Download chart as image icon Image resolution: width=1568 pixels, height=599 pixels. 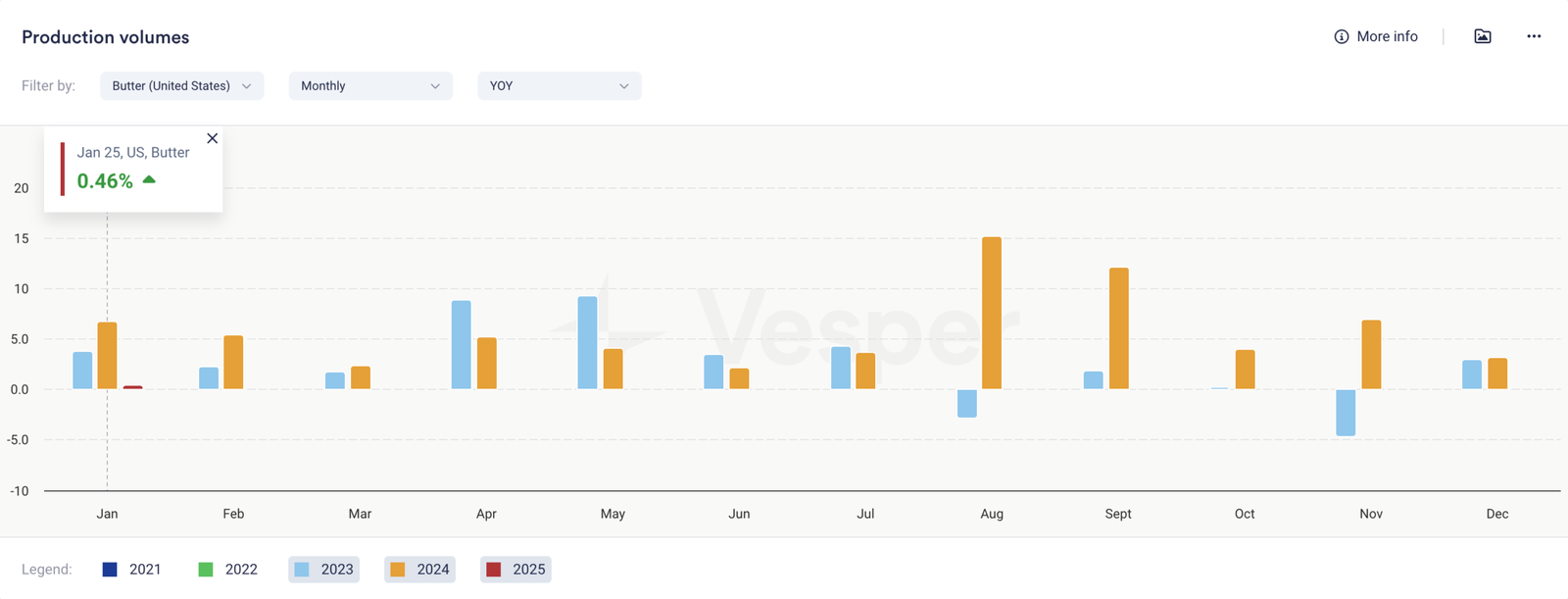pos(1483,36)
